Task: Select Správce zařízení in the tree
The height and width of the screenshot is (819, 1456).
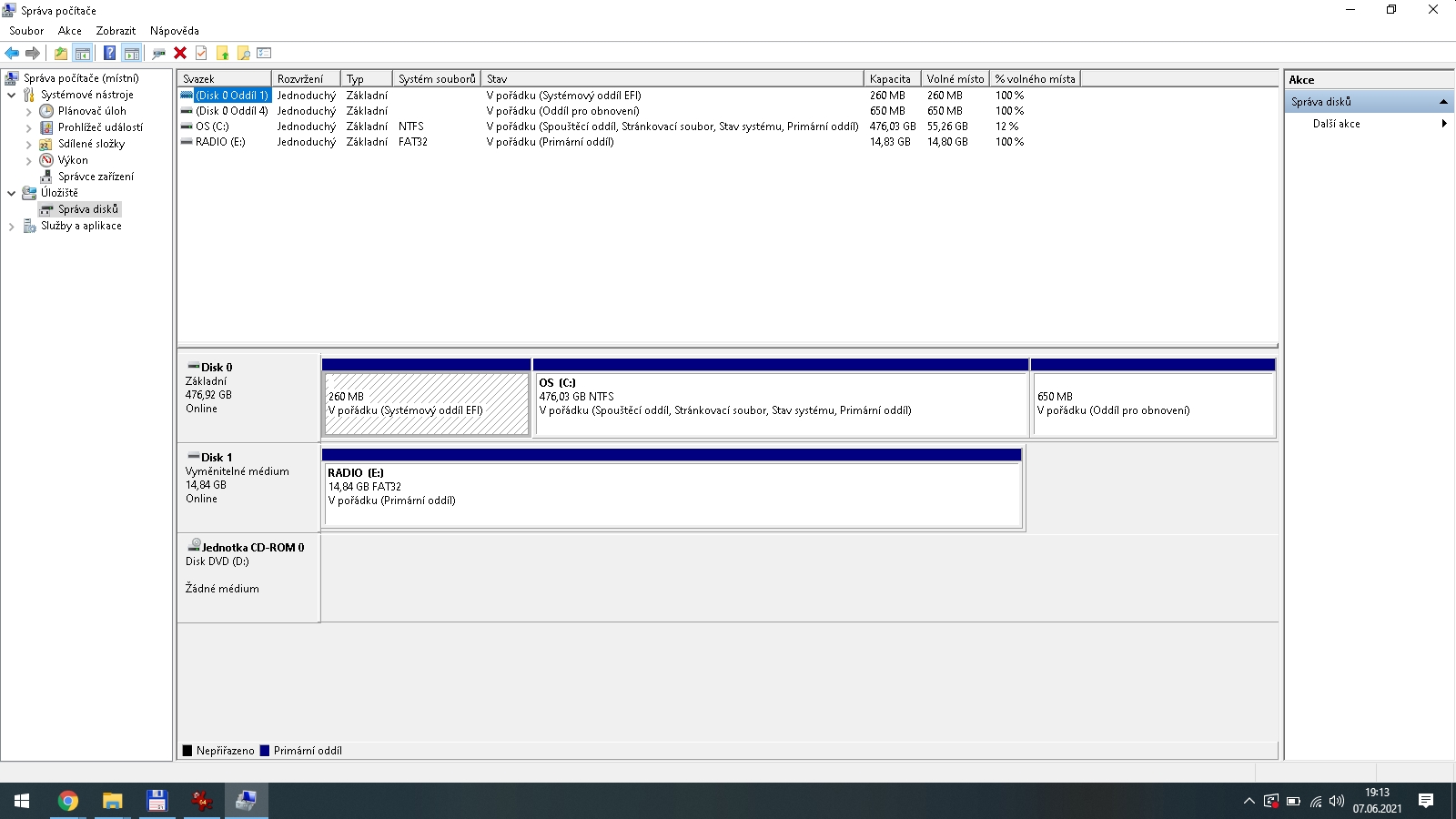Action: coord(96,177)
